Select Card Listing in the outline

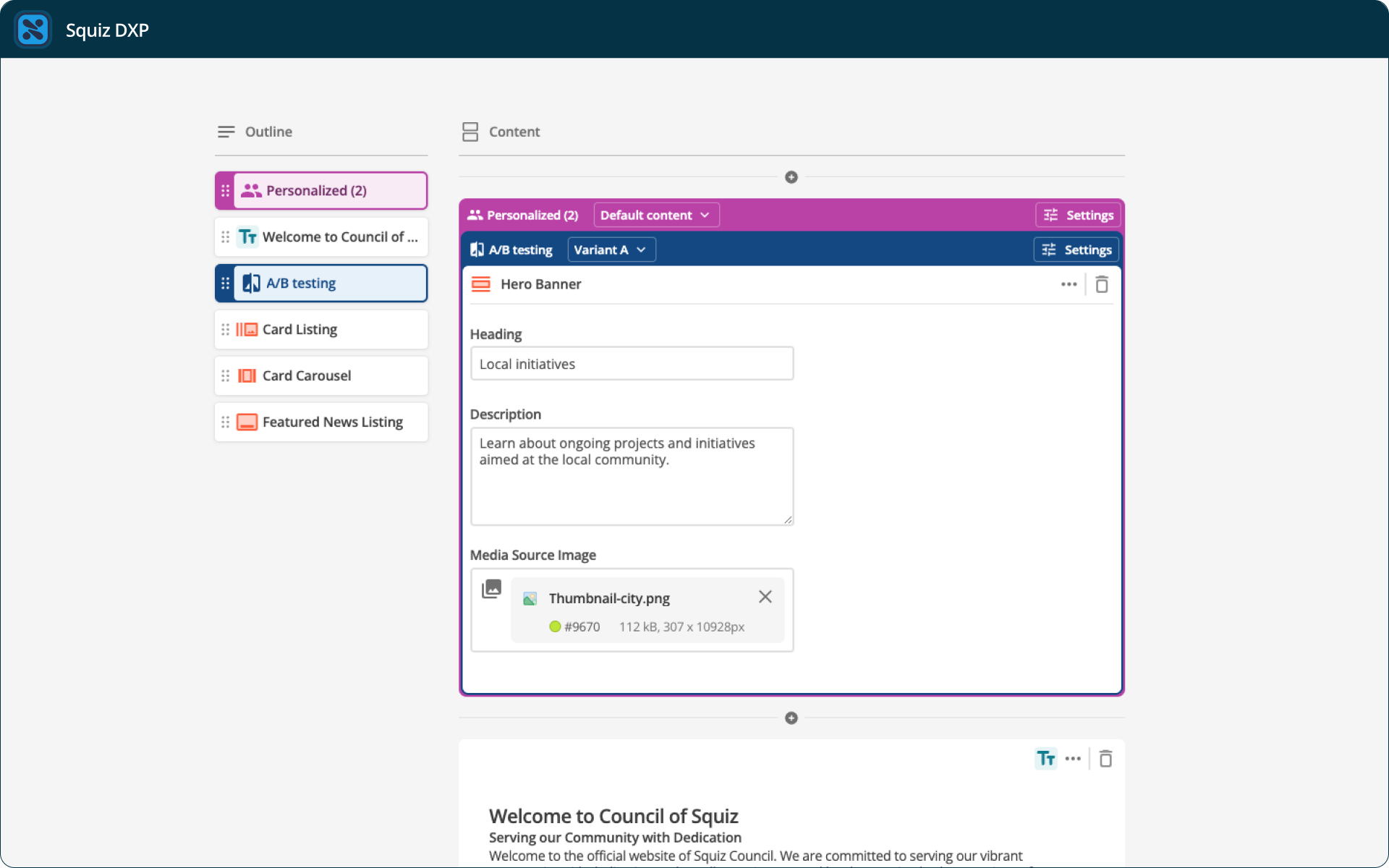(x=321, y=329)
